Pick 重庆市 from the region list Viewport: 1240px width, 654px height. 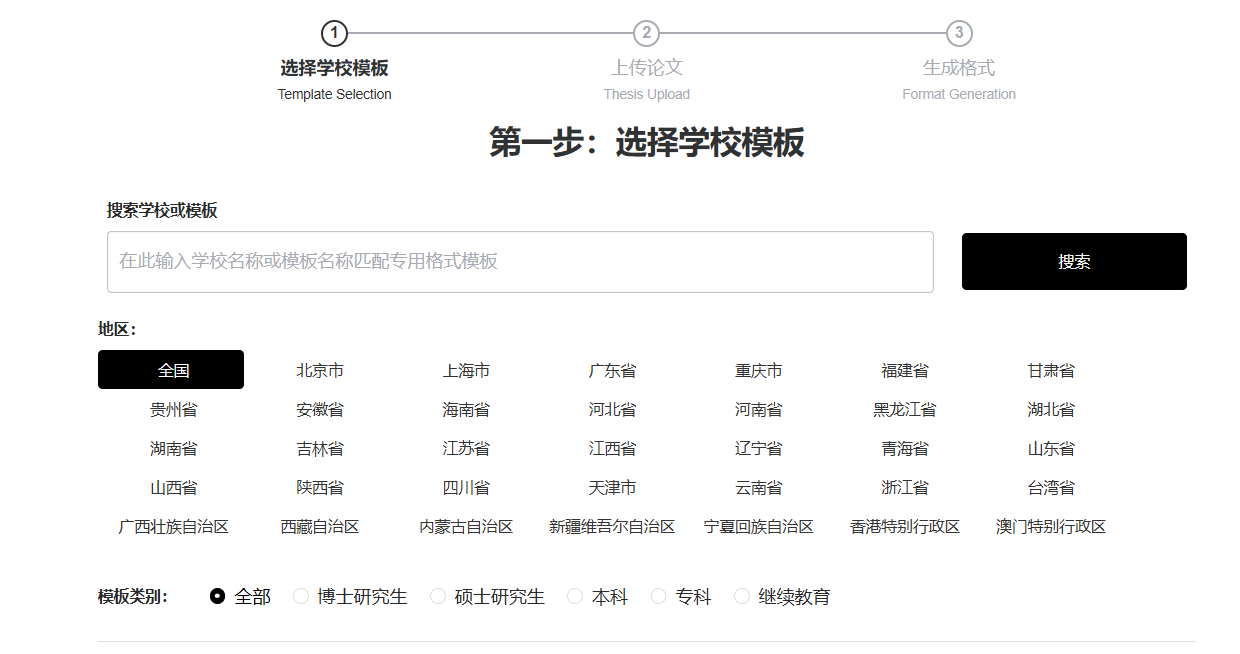click(x=759, y=370)
